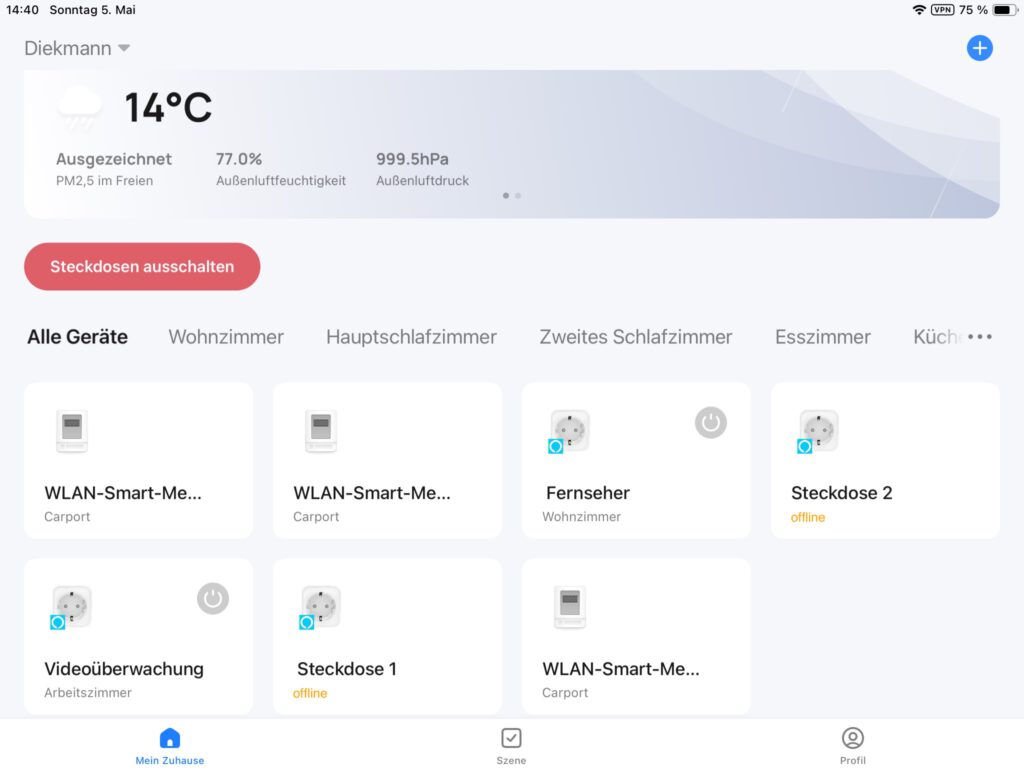Tap the Mein Zuhause home icon

tap(170, 738)
